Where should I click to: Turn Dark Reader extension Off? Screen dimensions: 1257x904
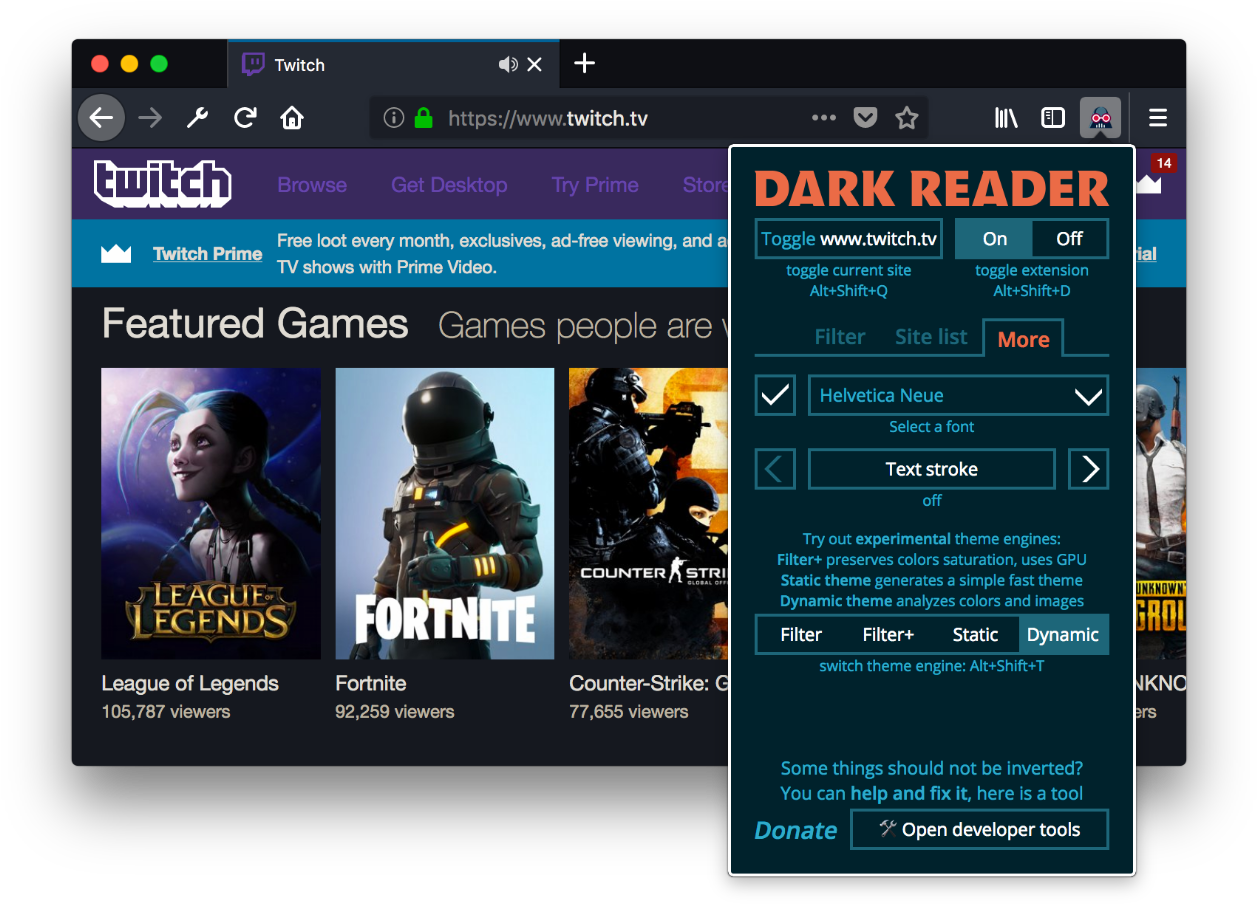point(1070,239)
